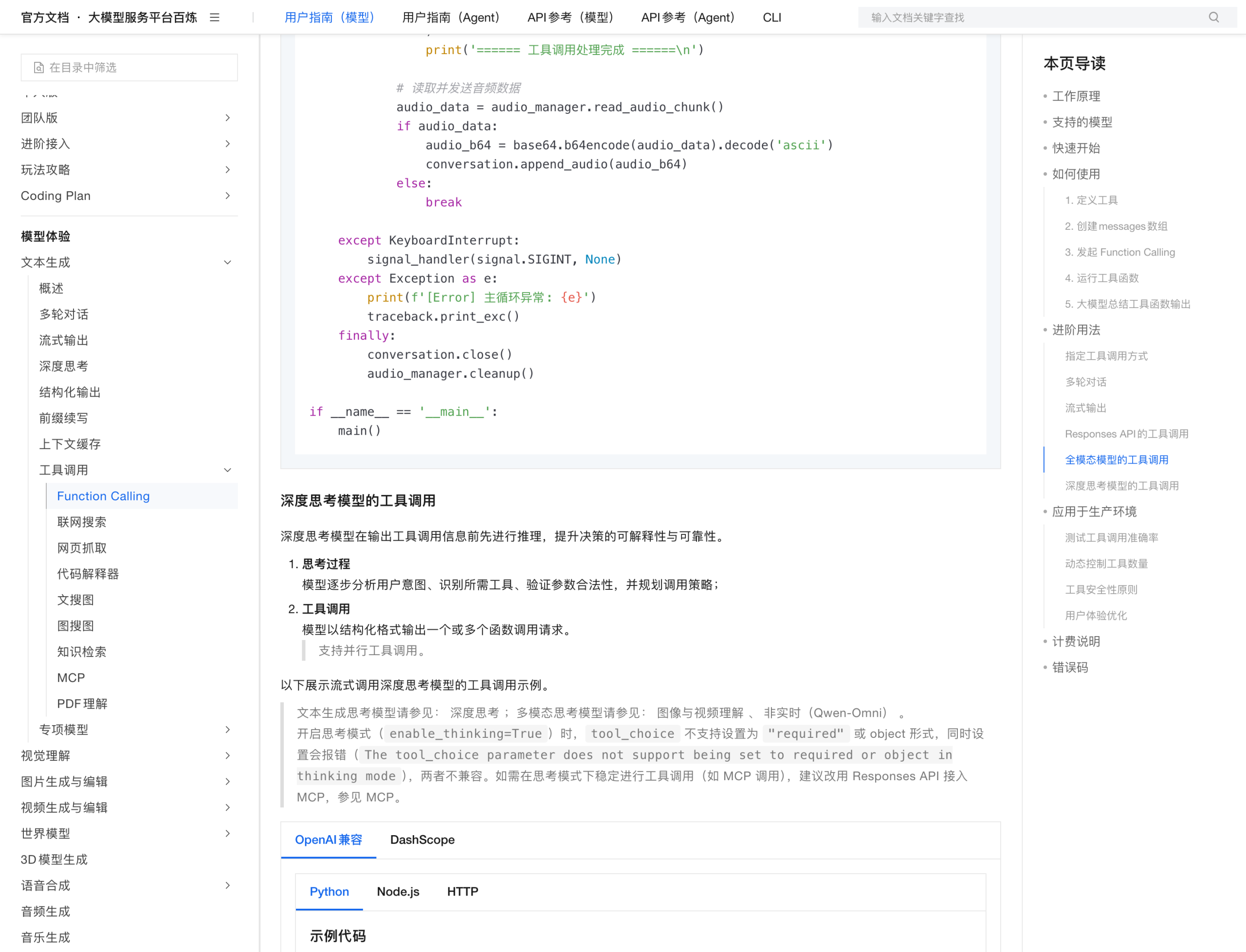The image size is (1246, 952).
Task: Open 深度思考 in the sidebar
Action: click(x=63, y=366)
